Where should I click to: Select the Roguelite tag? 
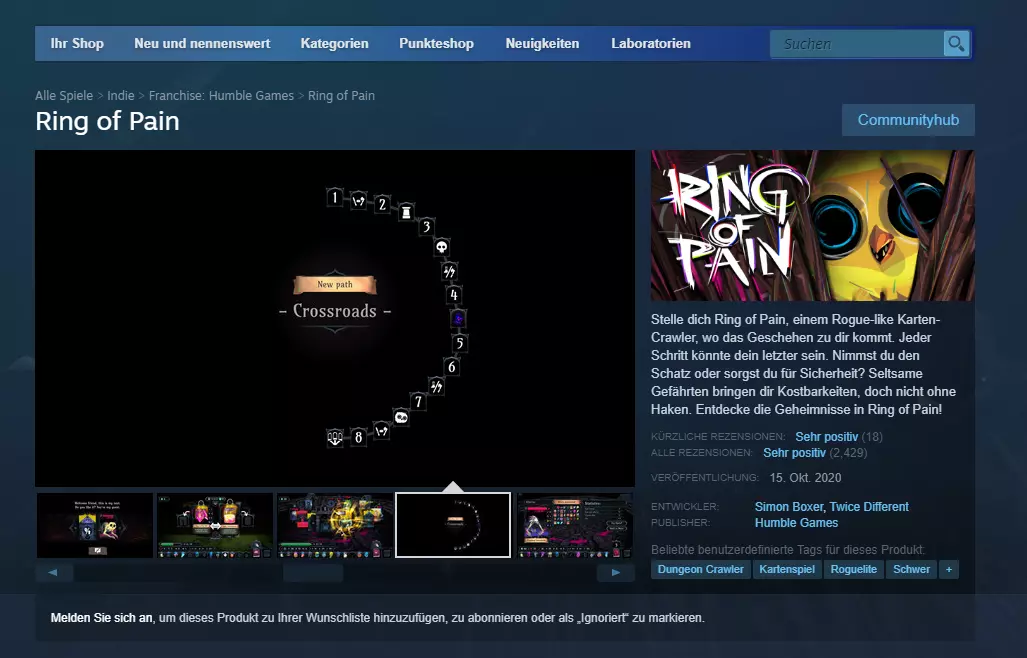coord(853,570)
